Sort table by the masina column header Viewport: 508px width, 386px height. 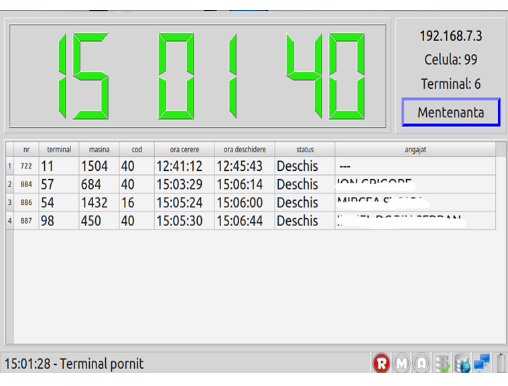tap(99, 149)
